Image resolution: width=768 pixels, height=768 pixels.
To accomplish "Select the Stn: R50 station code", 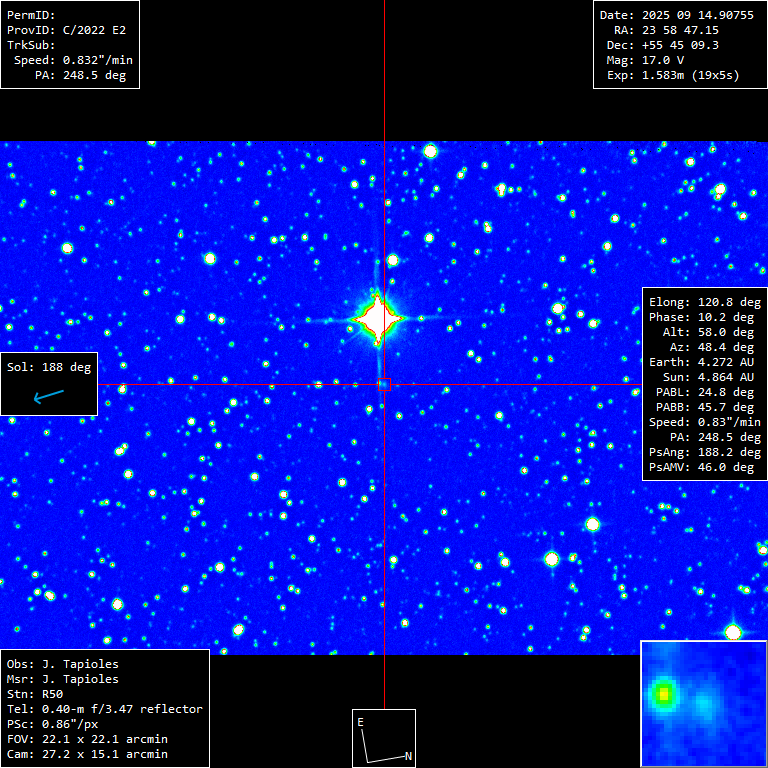I will click(x=37, y=694).
